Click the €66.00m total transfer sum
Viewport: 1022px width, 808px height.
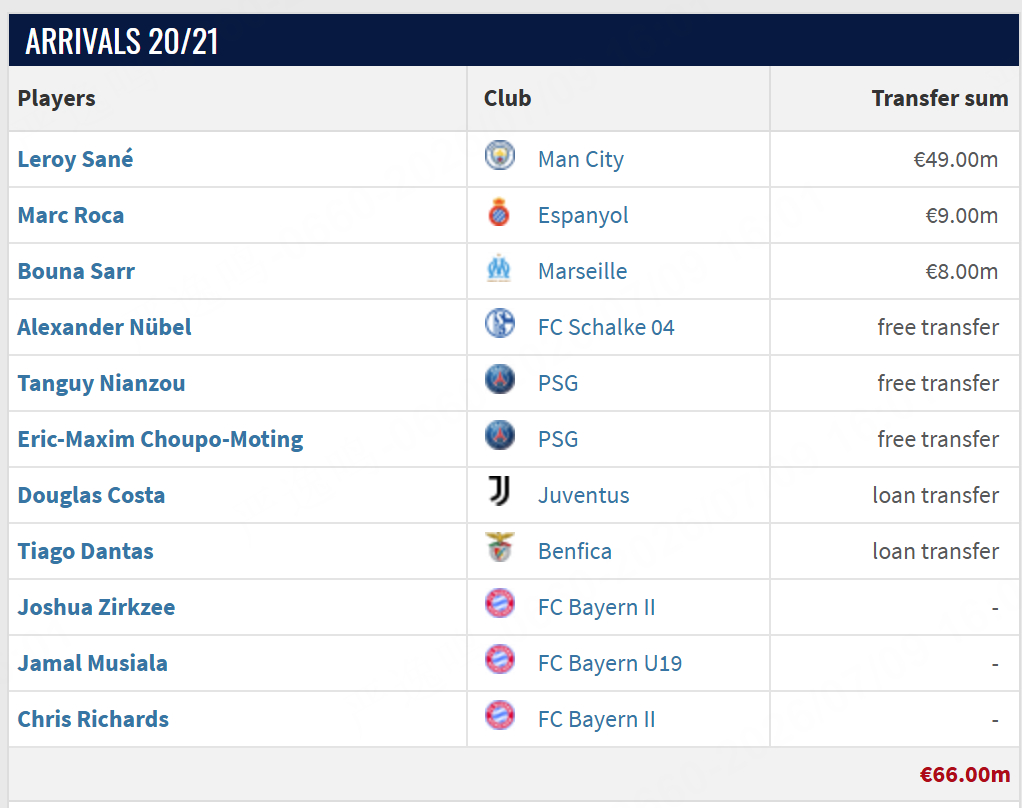965,774
